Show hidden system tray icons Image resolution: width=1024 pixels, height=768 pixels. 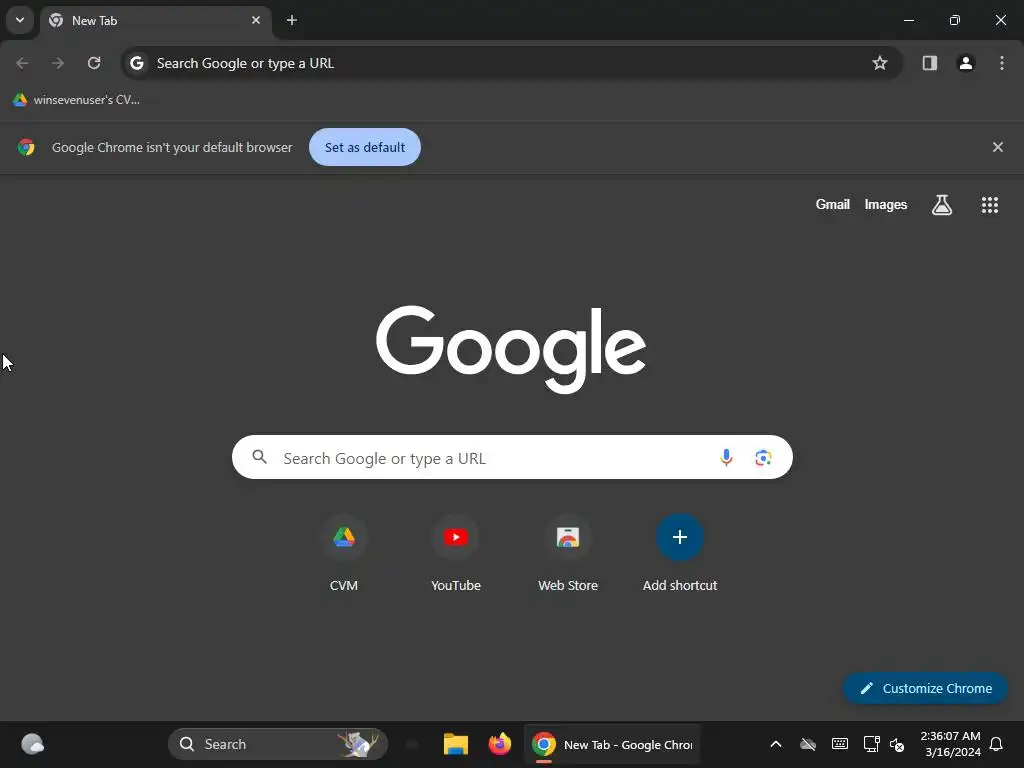tap(776, 744)
